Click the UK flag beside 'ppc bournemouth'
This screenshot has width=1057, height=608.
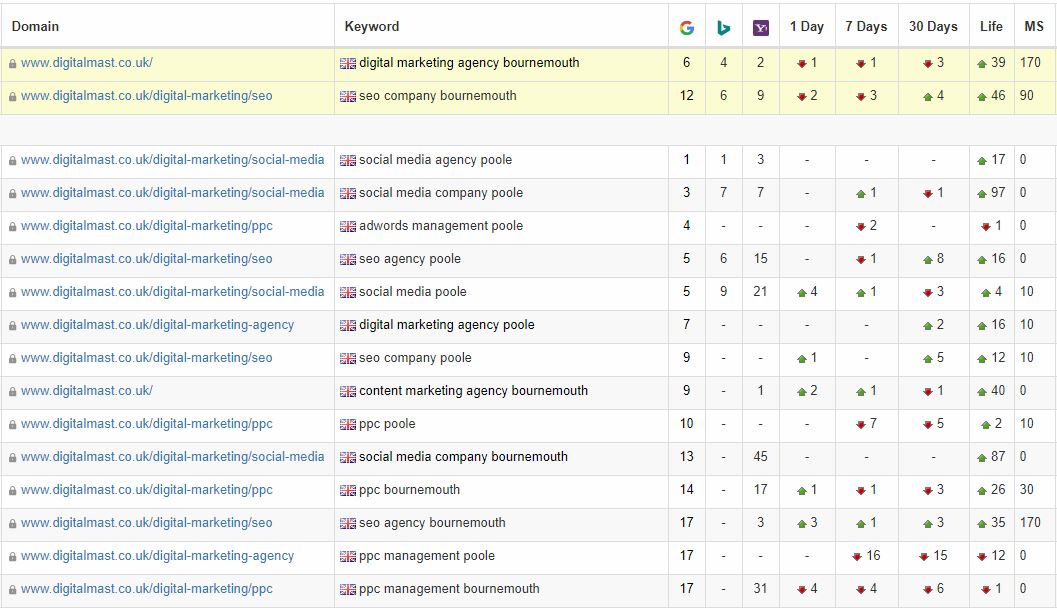pyautogui.click(x=348, y=491)
